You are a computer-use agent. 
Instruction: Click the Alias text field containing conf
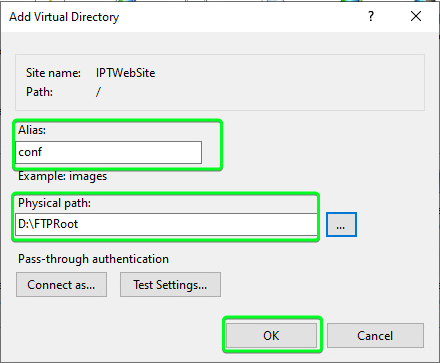coord(109,152)
